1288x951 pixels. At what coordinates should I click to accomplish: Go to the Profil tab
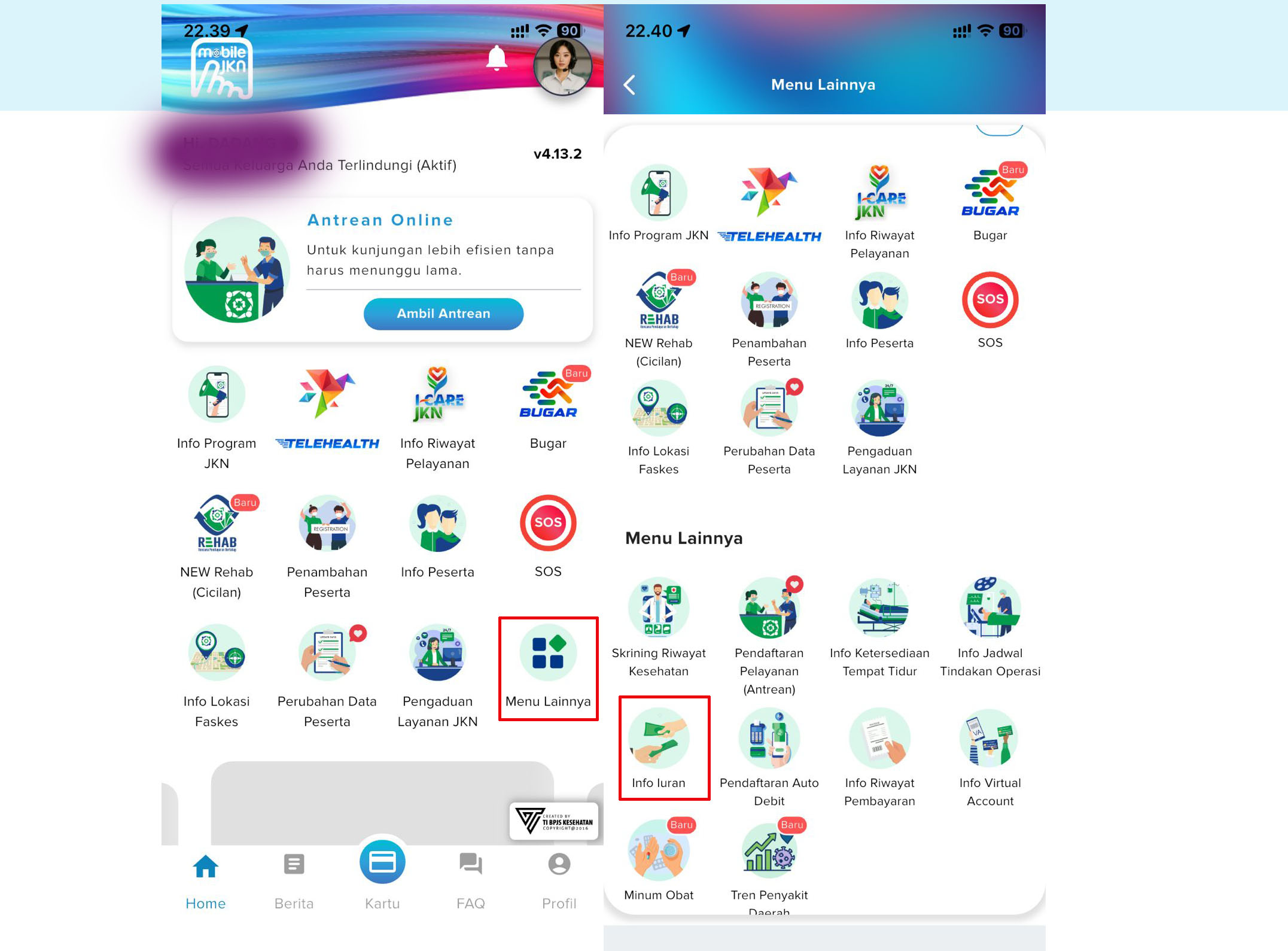(x=559, y=881)
